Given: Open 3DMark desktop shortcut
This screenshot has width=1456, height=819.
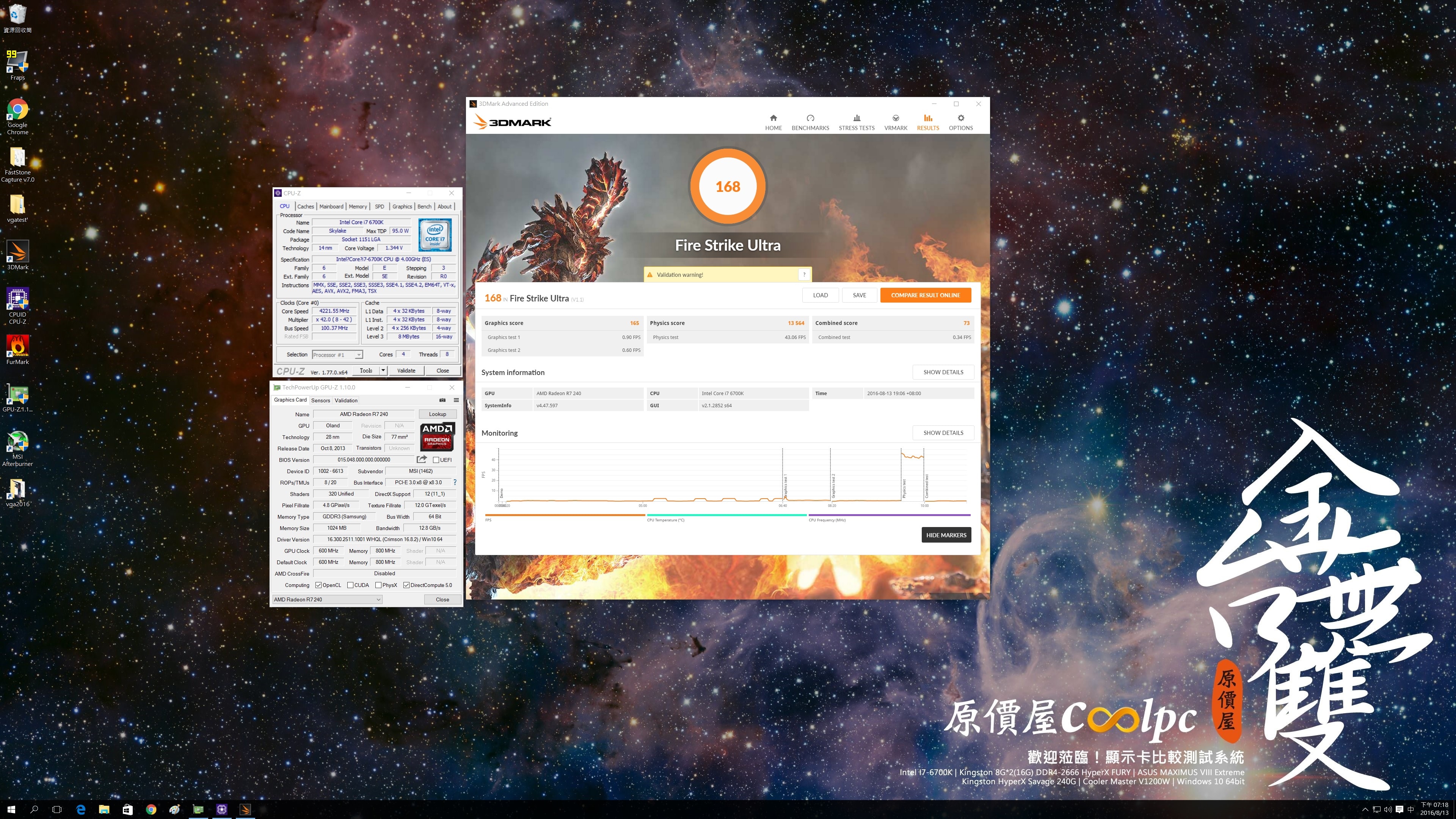Looking at the screenshot, I should pos(17,256).
